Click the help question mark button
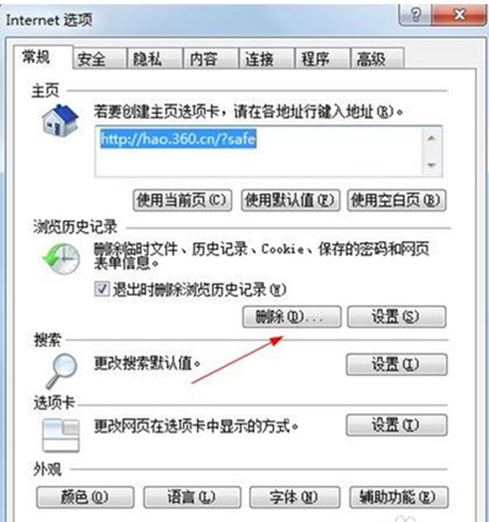 coord(415,15)
